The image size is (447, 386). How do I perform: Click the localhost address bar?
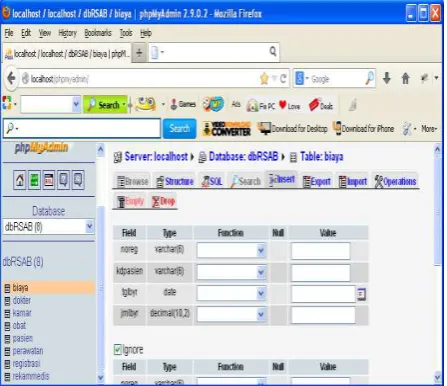coord(140,79)
